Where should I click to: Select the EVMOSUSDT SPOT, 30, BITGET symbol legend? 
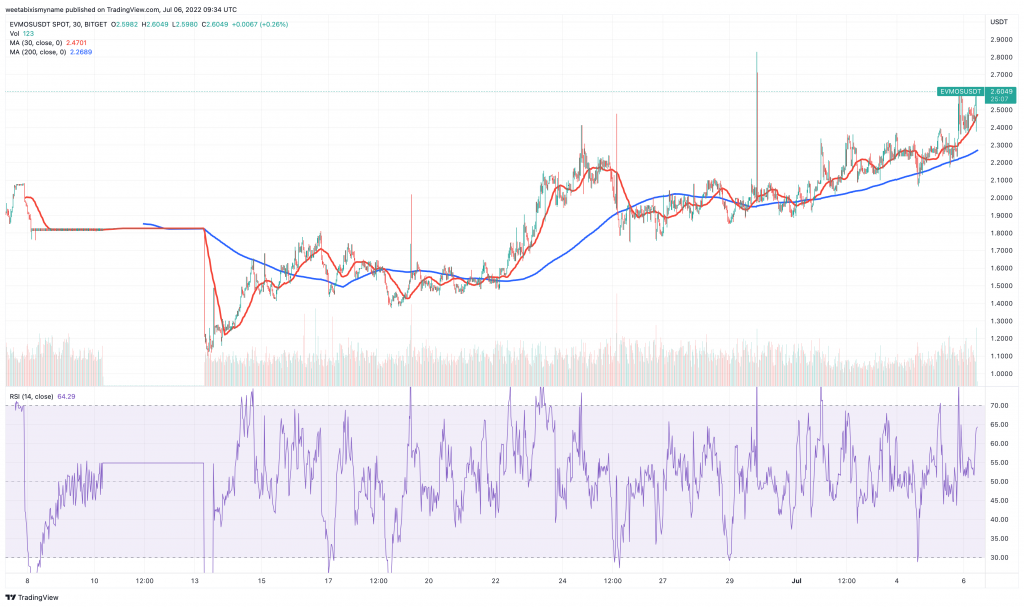[x=58, y=24]
